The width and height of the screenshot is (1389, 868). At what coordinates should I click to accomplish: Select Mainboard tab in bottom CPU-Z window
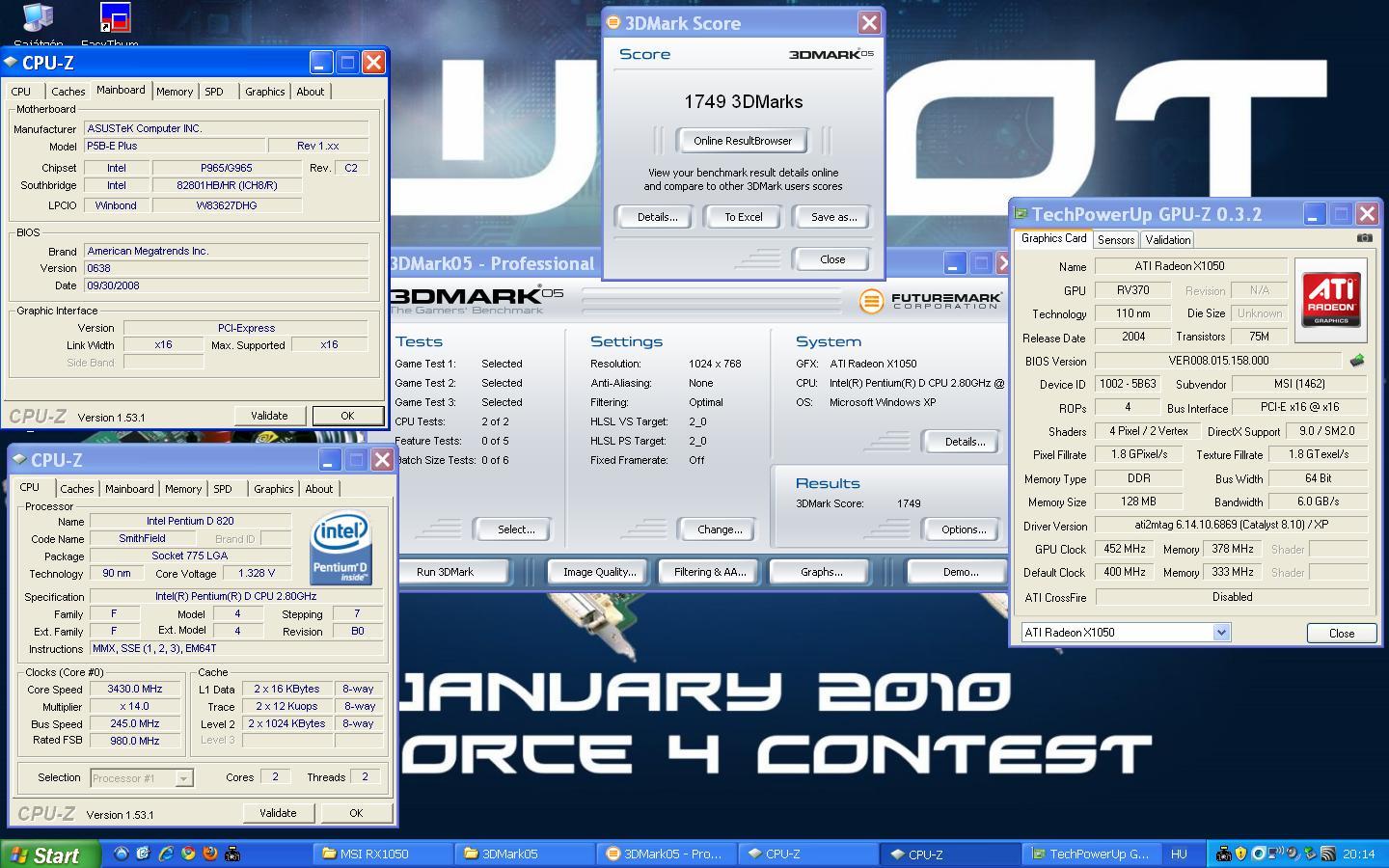(129, 489)
